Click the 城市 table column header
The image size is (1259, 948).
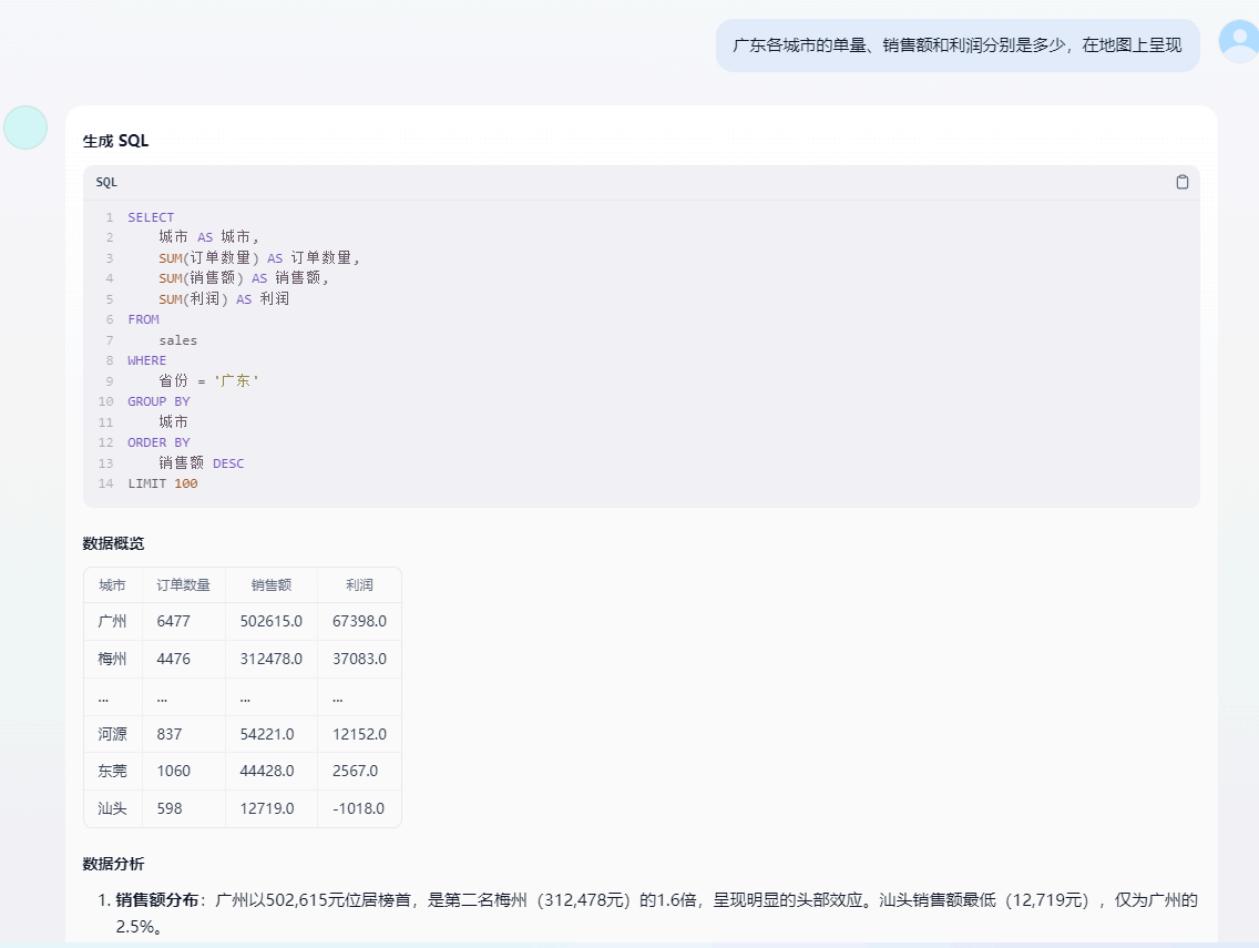(x=112, y=585)
